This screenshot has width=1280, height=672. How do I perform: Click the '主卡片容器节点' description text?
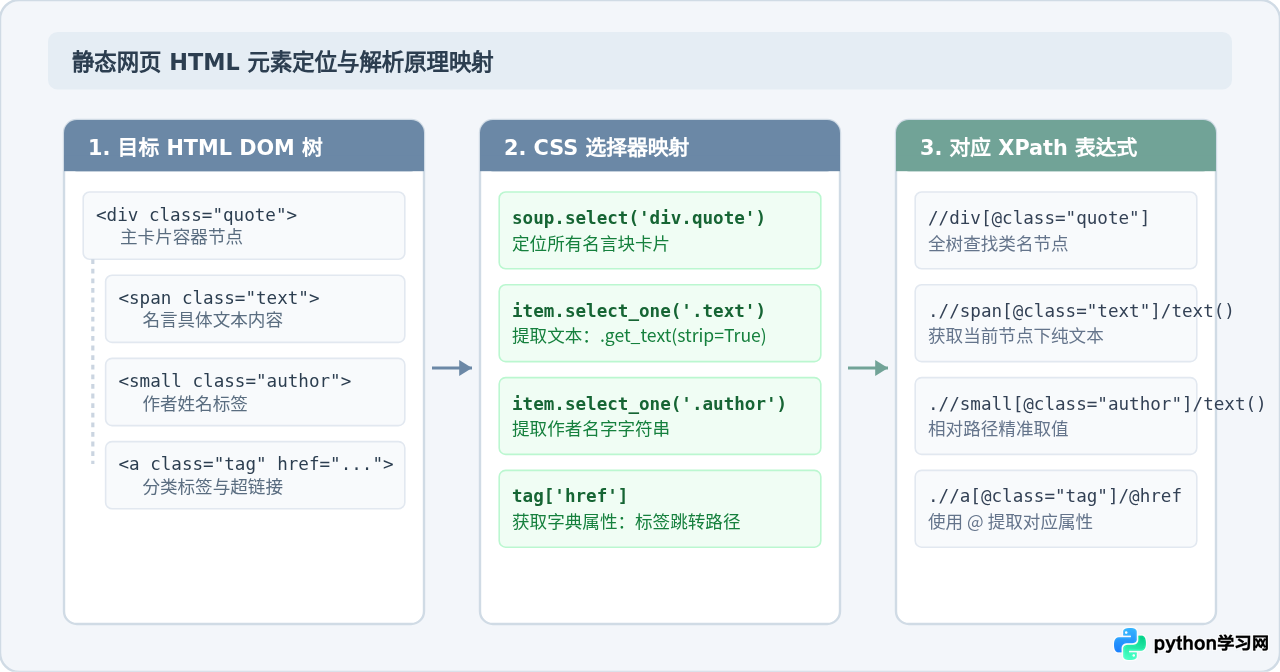(x=181, y=238)
